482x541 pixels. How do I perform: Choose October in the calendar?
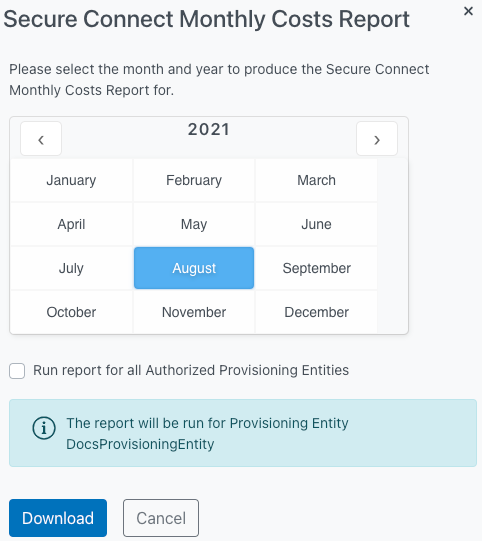[x=71, y=312]
